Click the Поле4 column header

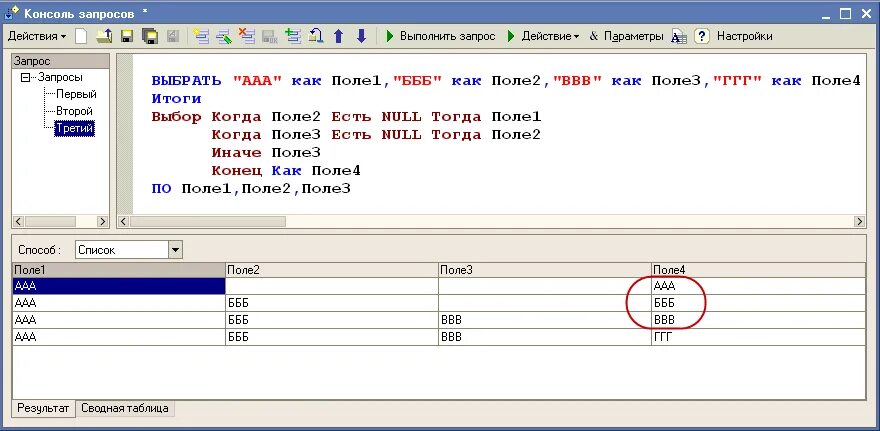pyautogui.click(x=758, y=270)
